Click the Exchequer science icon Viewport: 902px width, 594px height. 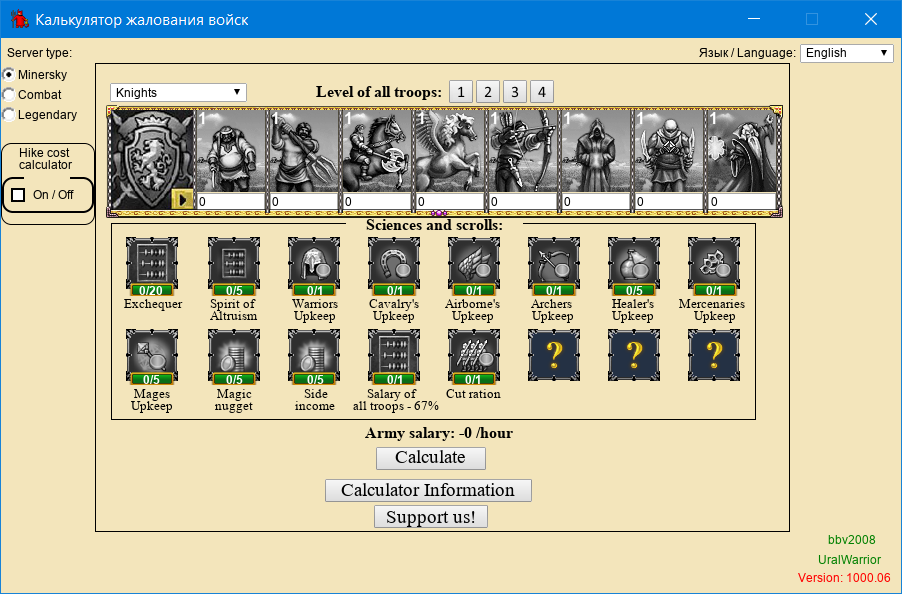click(x=152, y=263)
